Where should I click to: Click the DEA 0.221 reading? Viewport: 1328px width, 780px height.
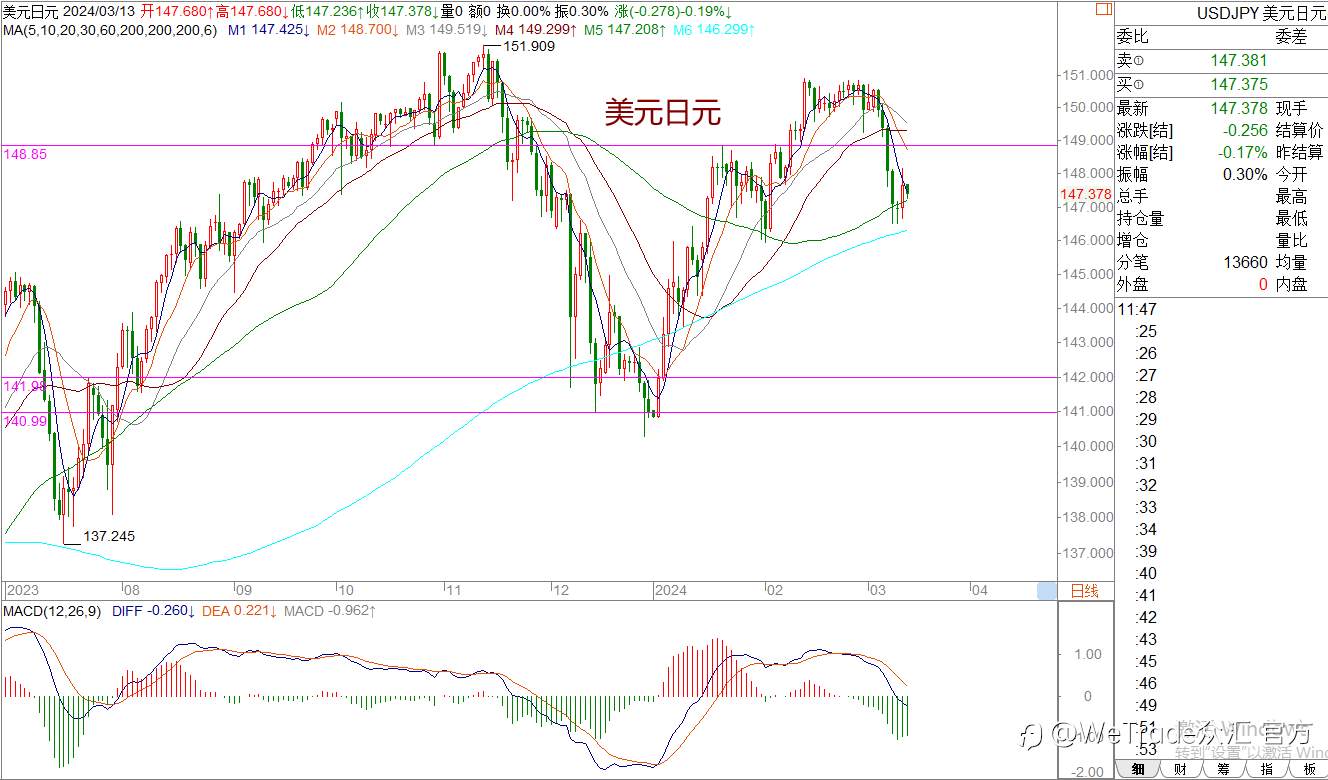pyautogui.click(x=240, y=610)
